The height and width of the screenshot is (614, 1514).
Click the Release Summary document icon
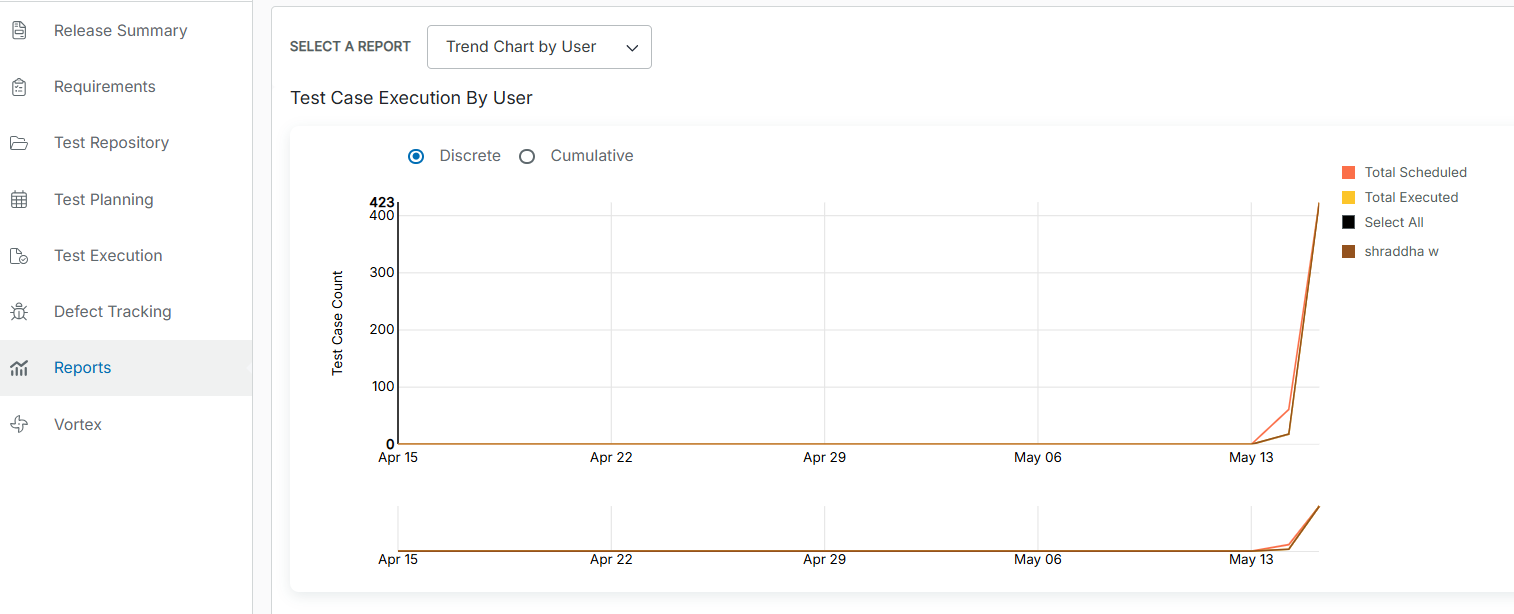tap(19, 31)
